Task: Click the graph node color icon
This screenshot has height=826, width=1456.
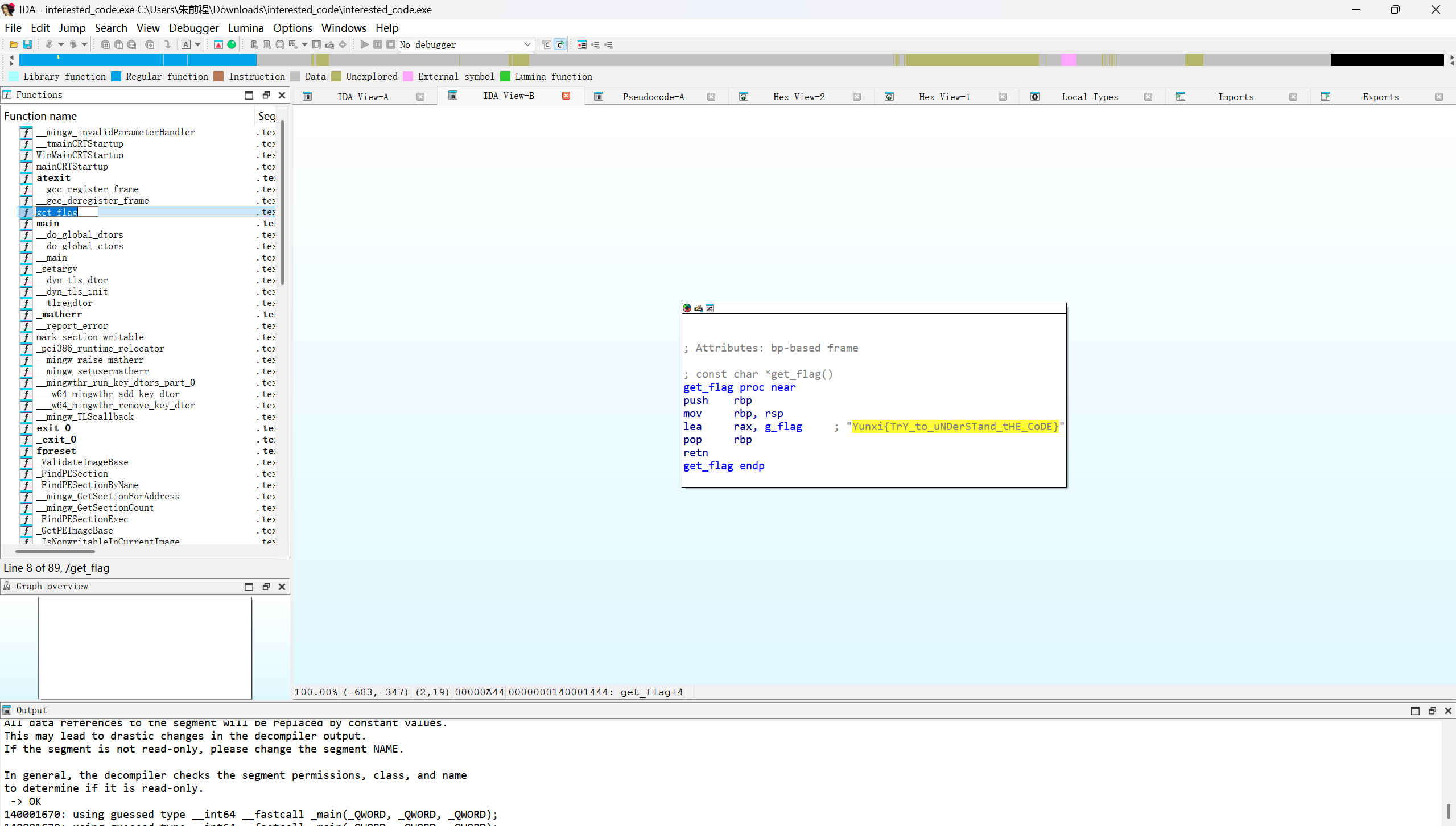Action: 687,308
